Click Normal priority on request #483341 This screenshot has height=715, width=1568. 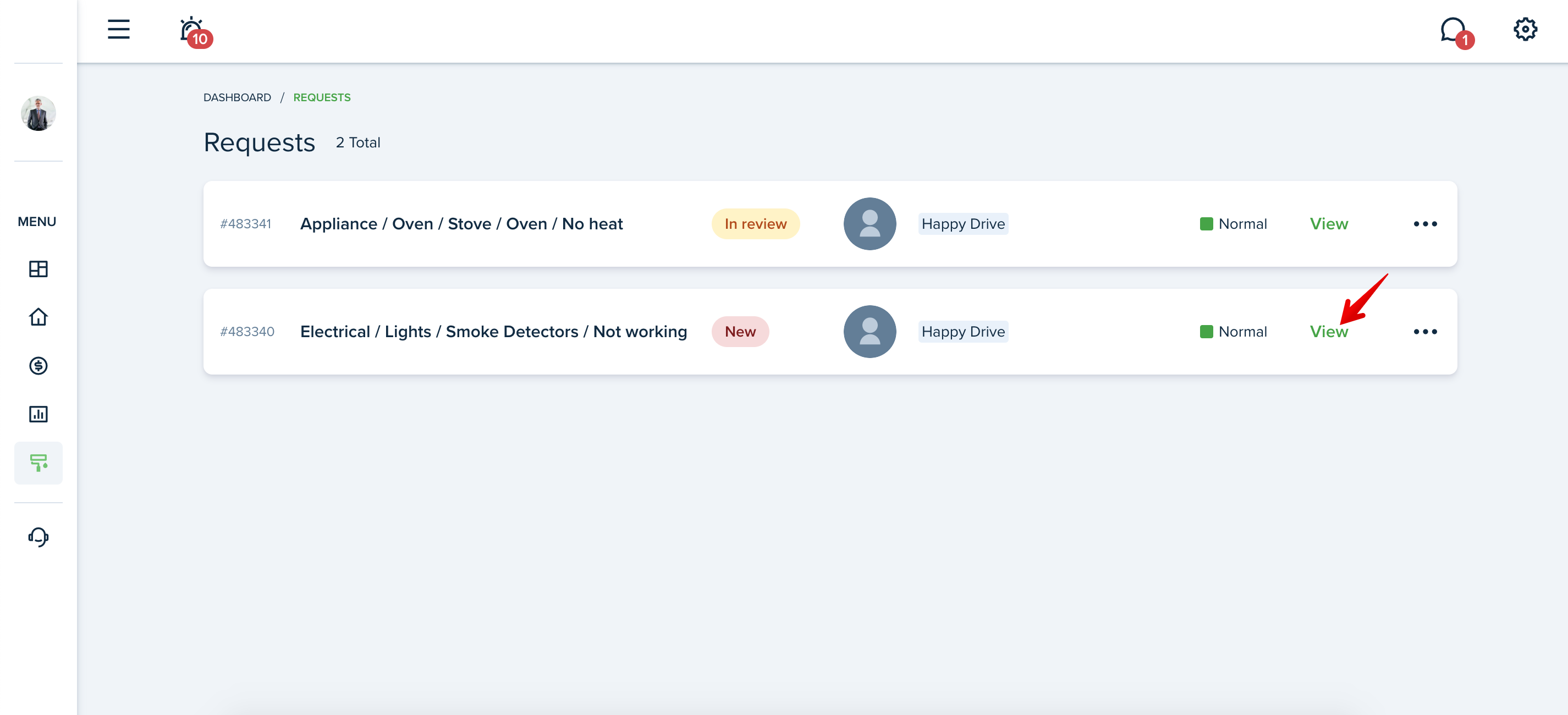coord(1233,224)
